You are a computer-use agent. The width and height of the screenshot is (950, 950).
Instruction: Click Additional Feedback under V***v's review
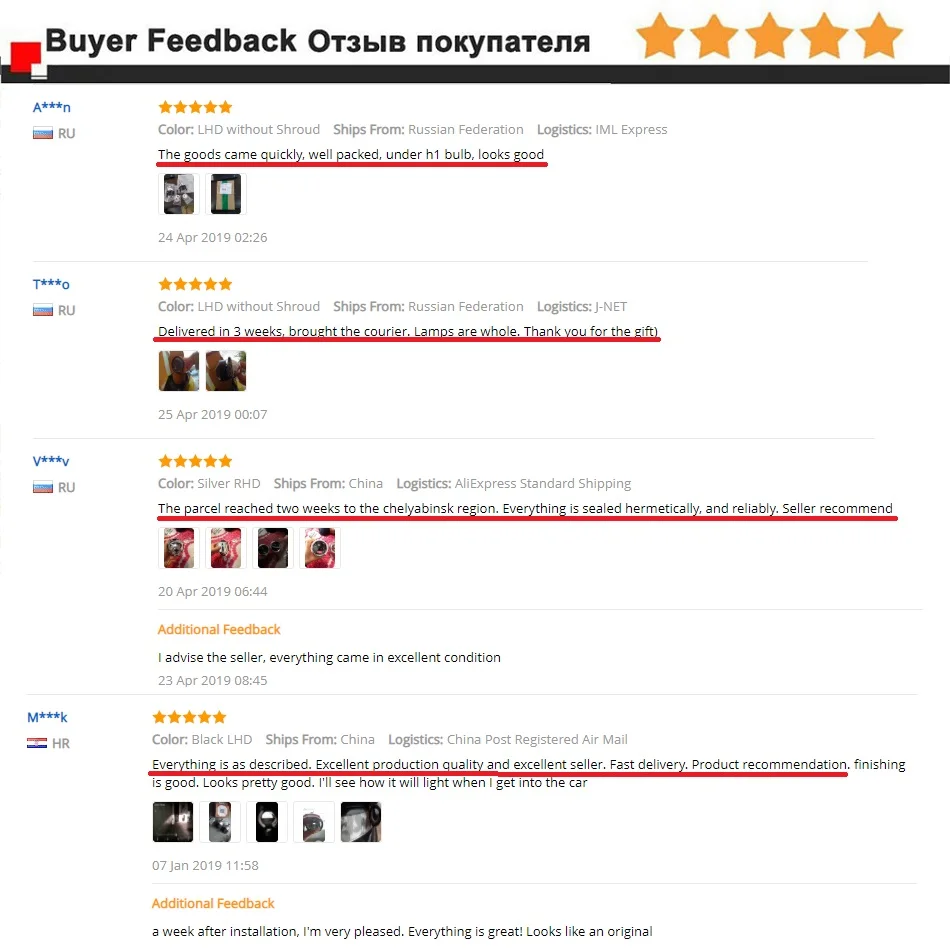(x=219, y=629)
